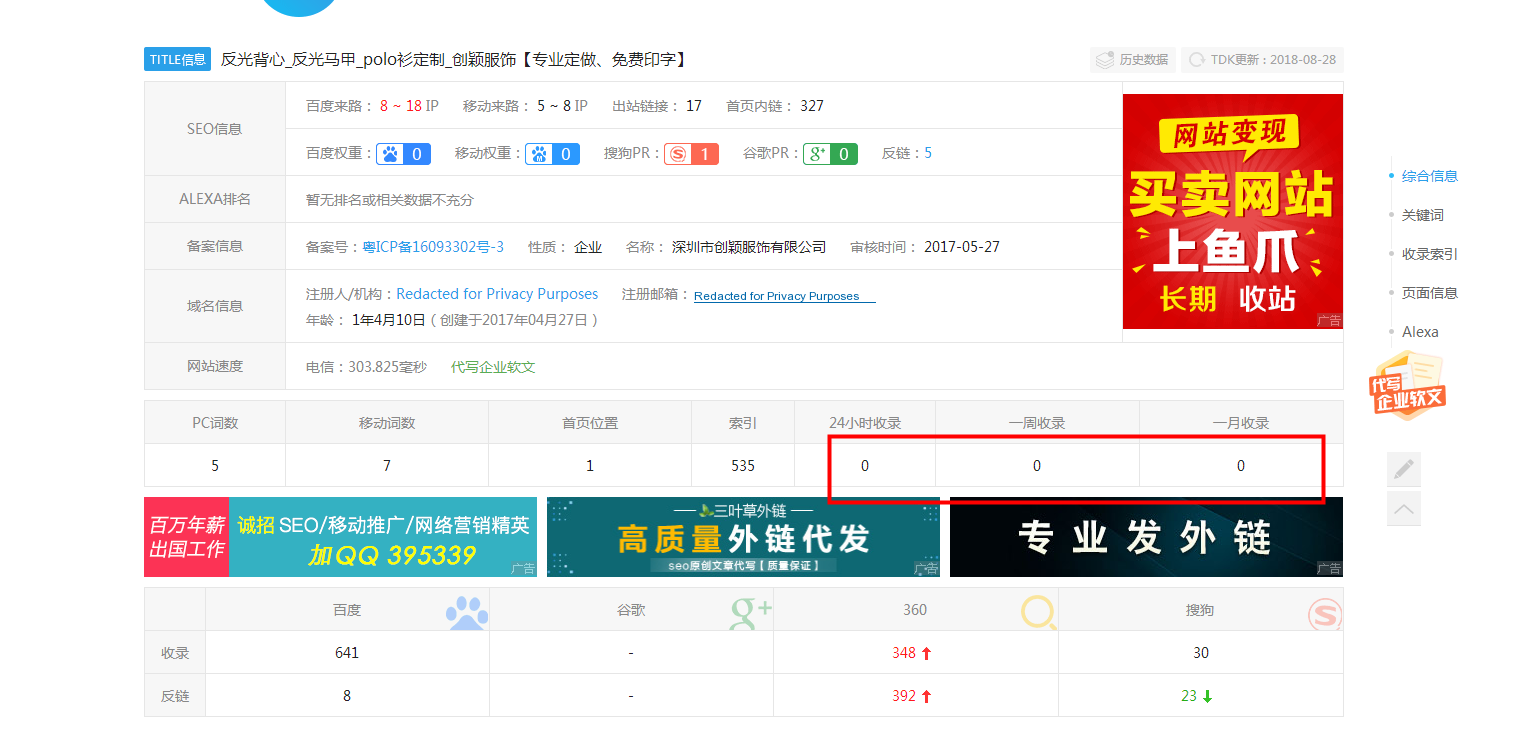The image size is (1529, 729).
Task: Click the mobile weight paw badge
Action: pos(553,154)
